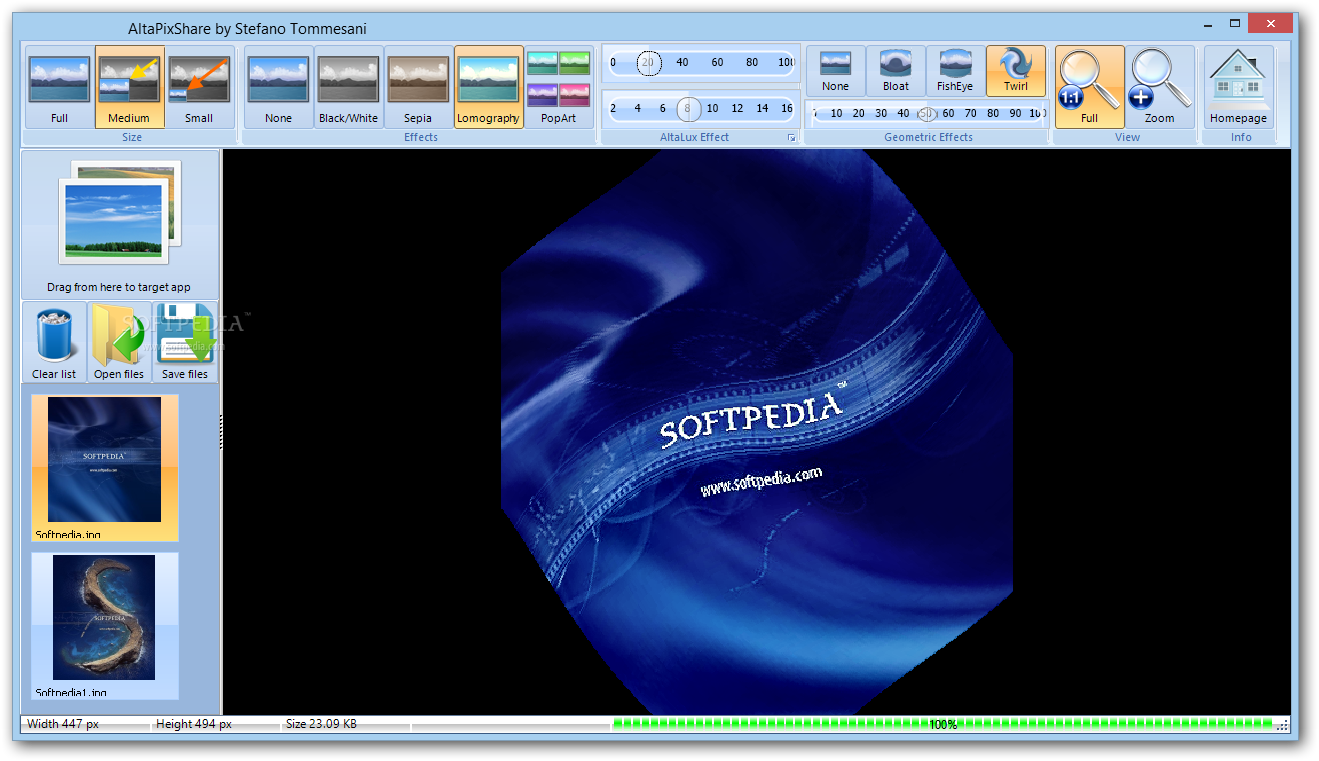Click the View group label
Screen dimensions: 1319x761
point(1127,137)
